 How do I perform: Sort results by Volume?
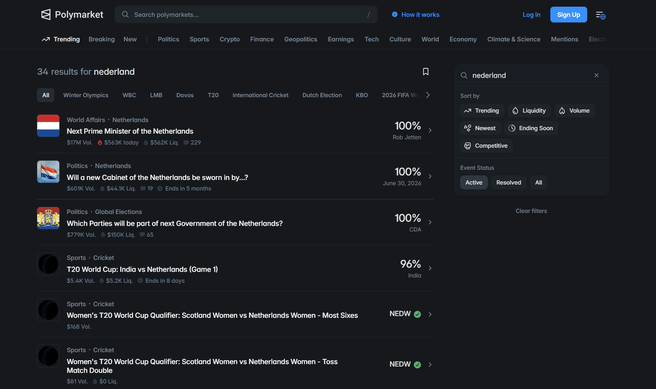point(574,110)
